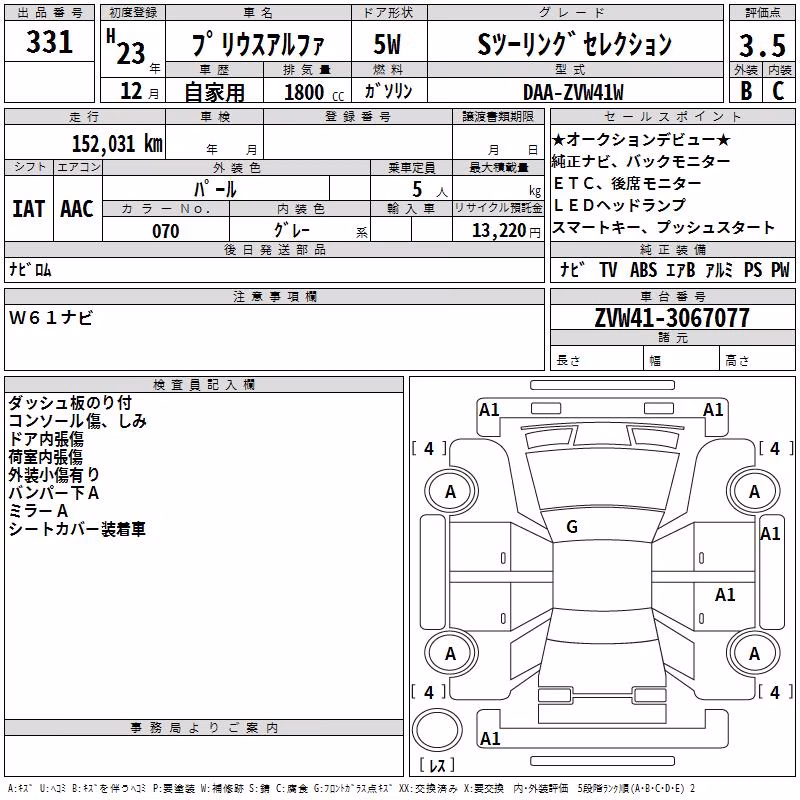This screenshot has height=800, width=800.
Task: Click the overall score 3.5
Action: pyautogui.click(x=762, y=45)
